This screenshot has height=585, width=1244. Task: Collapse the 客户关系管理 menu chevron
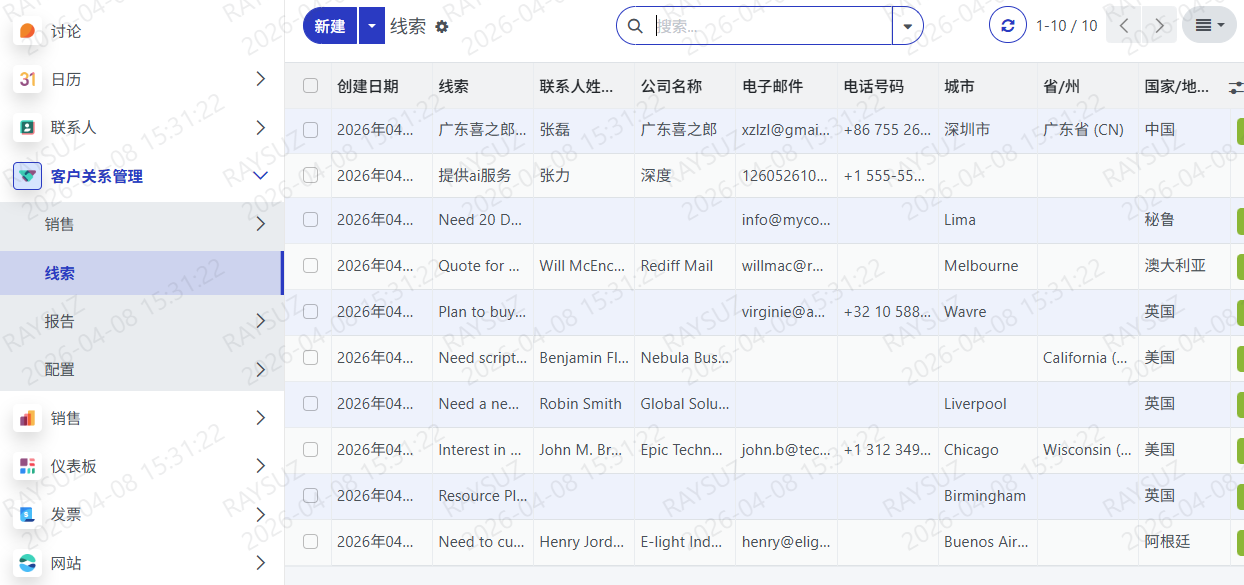pos(260,176)
